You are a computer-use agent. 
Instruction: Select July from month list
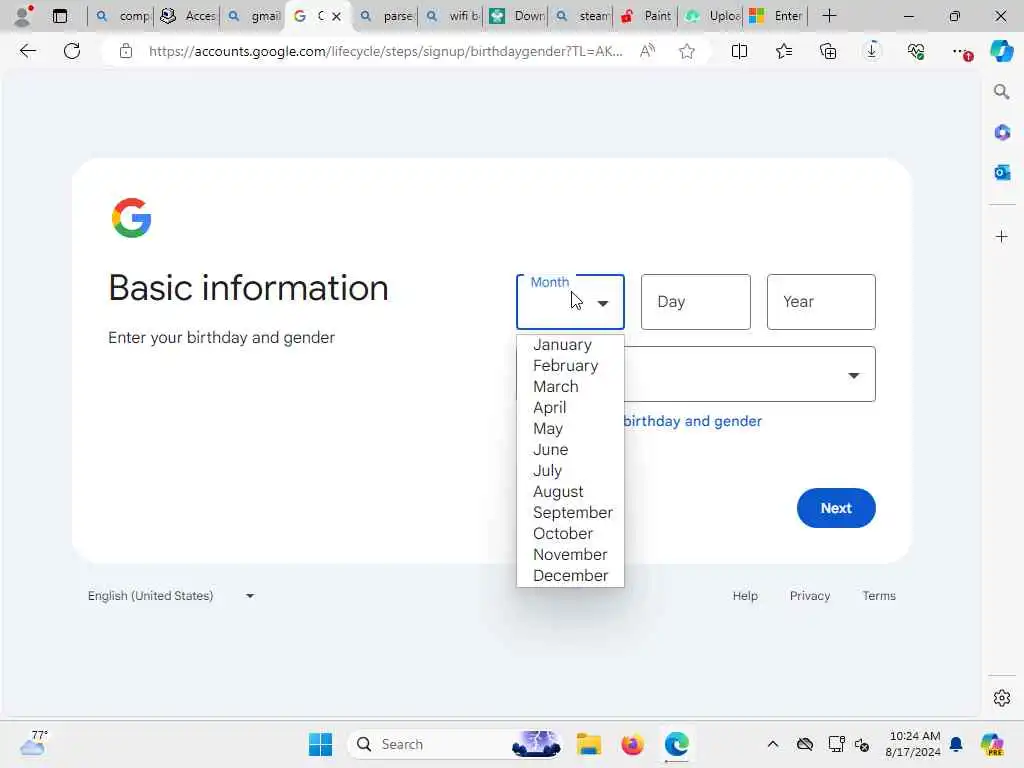(570, 470)
